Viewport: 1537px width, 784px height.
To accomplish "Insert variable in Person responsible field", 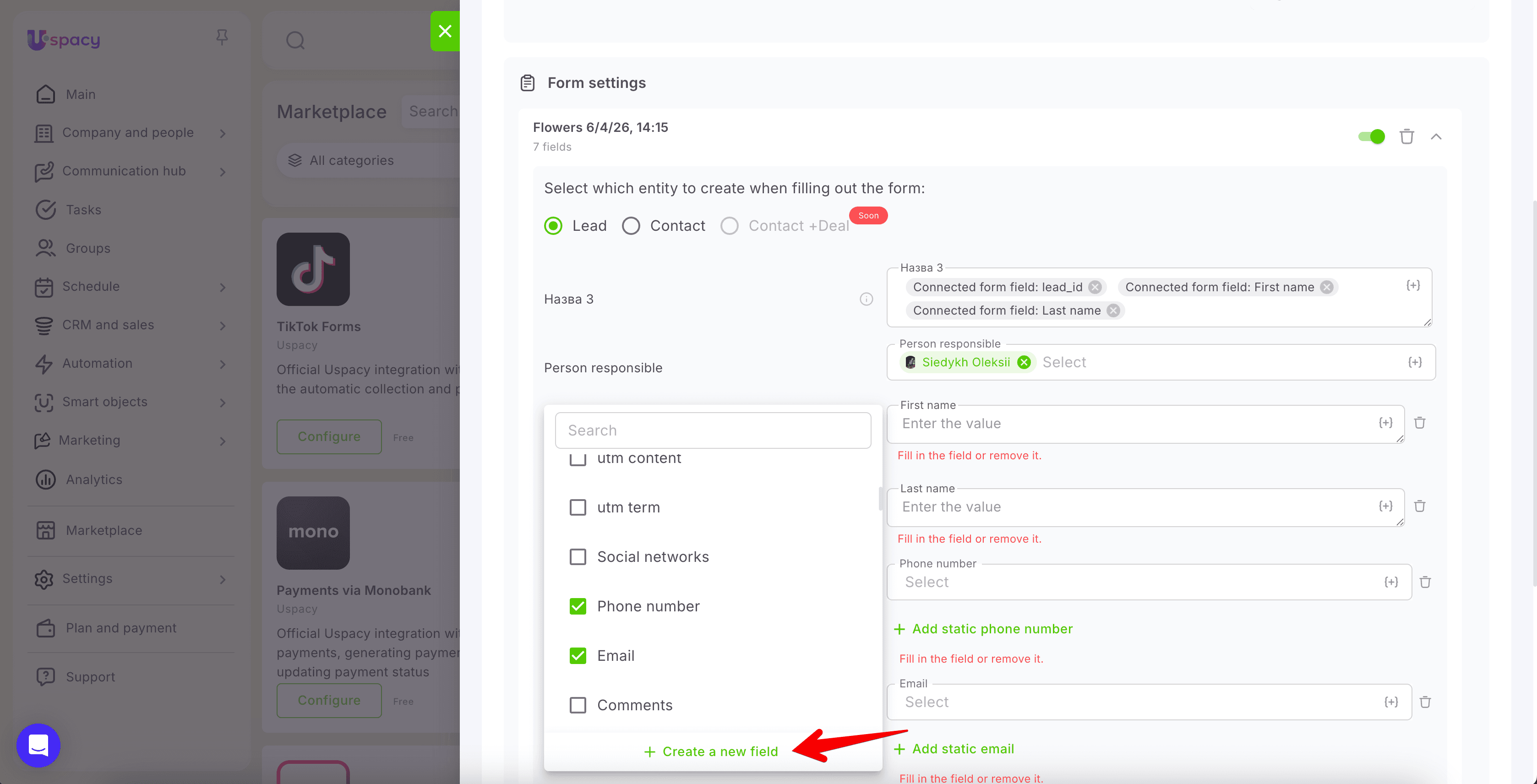I will click(x=1415, y=362).
